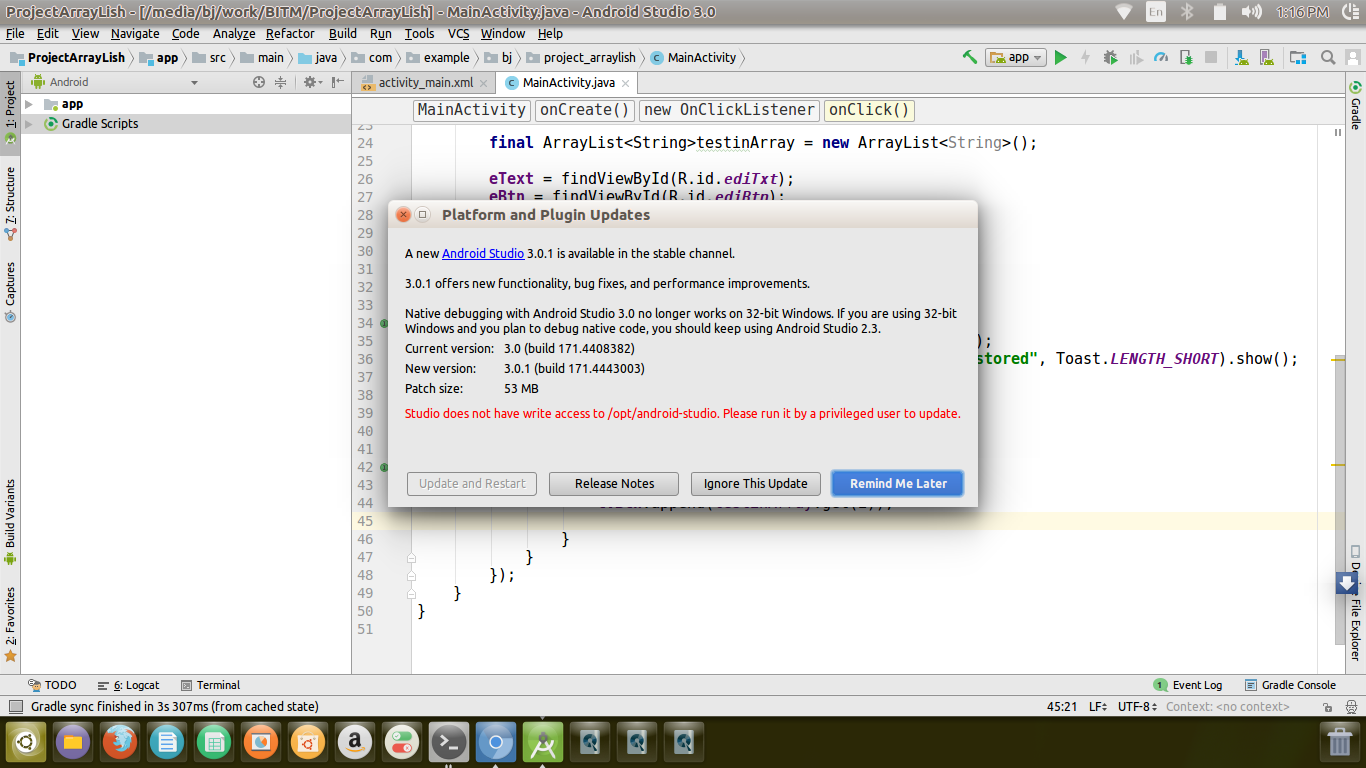Open the app run configuration dropdown
This screenshot has width=1366, height=768.
coord(1016,57)
